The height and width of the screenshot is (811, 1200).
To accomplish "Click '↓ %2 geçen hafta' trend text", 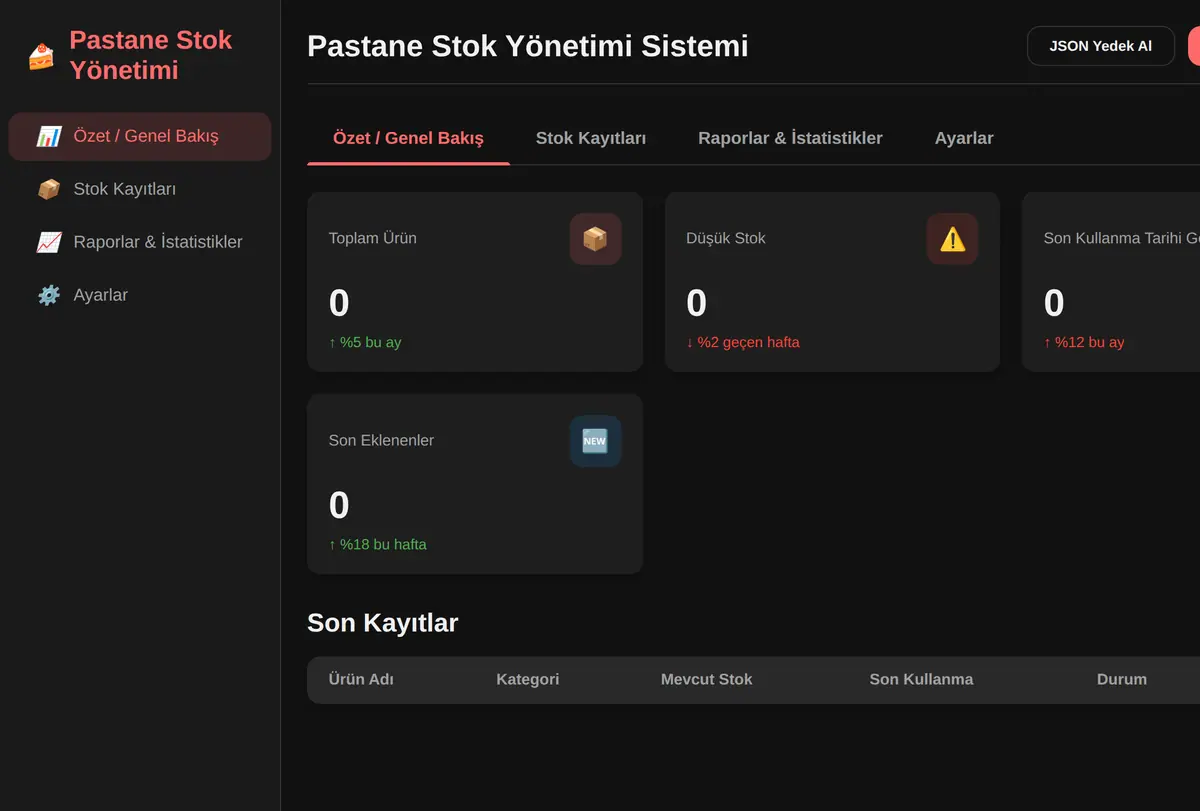I will point(743,342).
